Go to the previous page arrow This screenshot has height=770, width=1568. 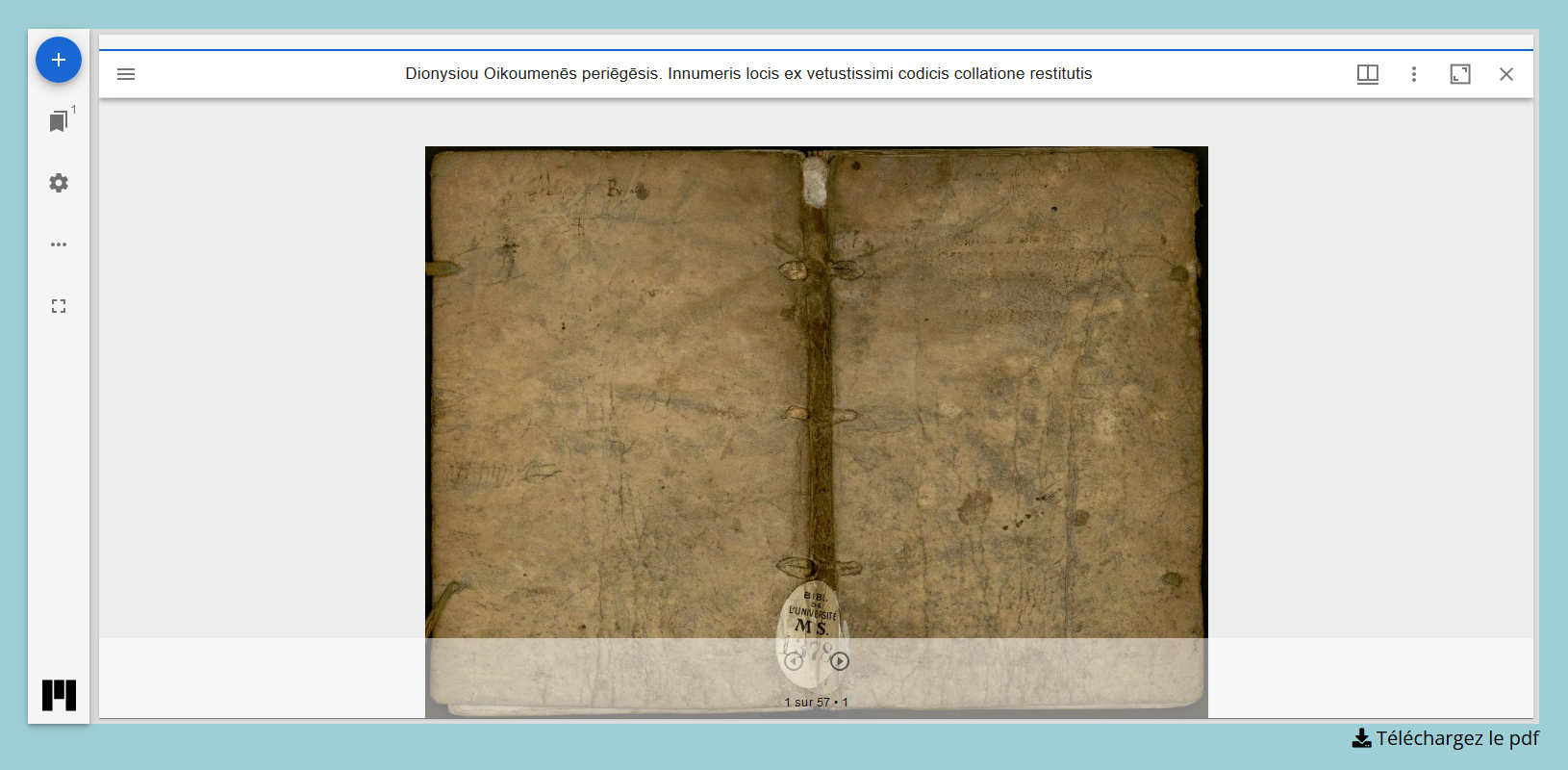click(794, 661)
